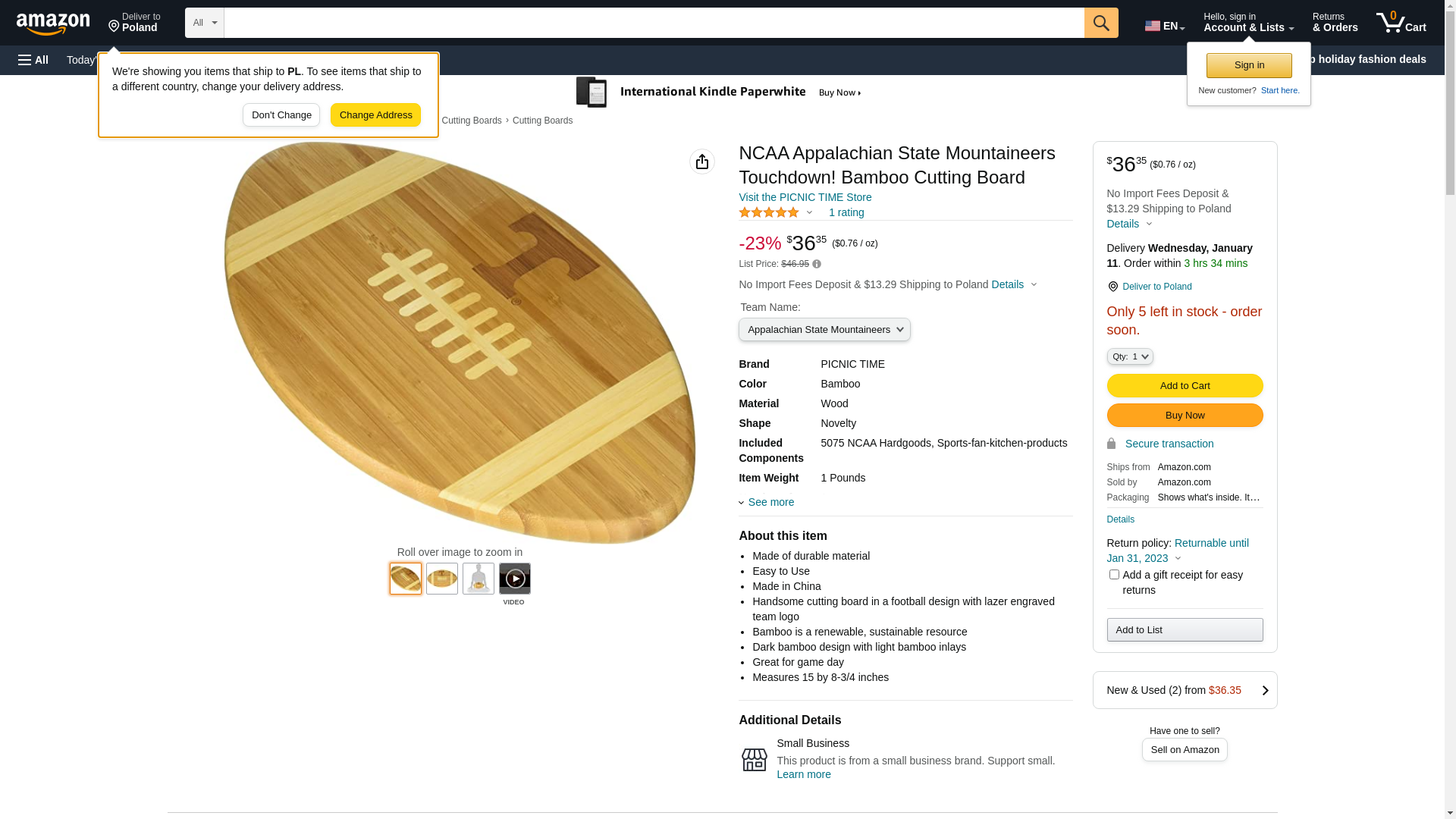
Task: Select the second product image thumbnail
Action: pos(442,579)
